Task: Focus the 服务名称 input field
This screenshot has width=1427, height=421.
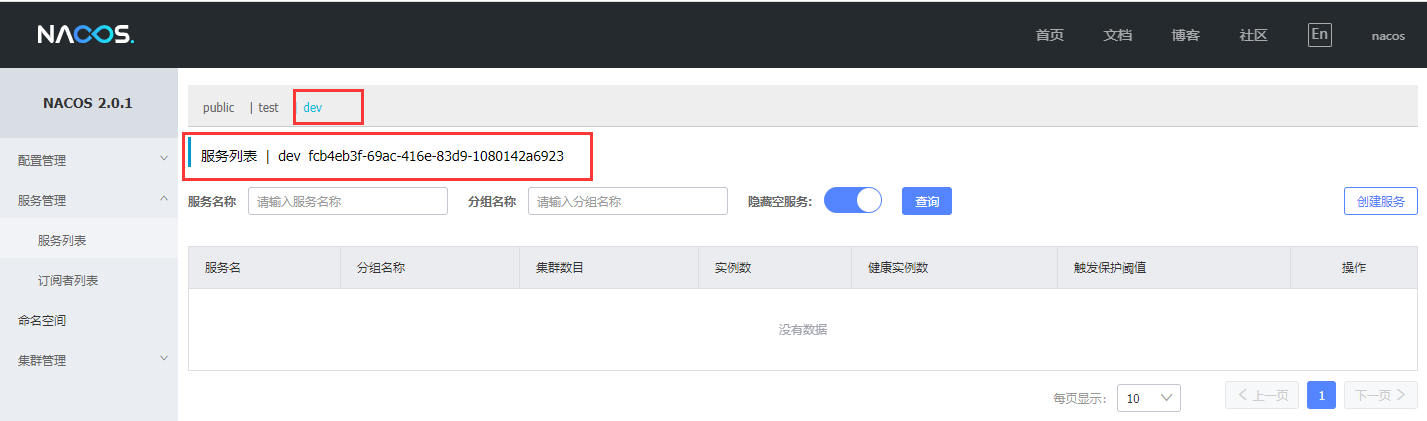Action: 348,201
